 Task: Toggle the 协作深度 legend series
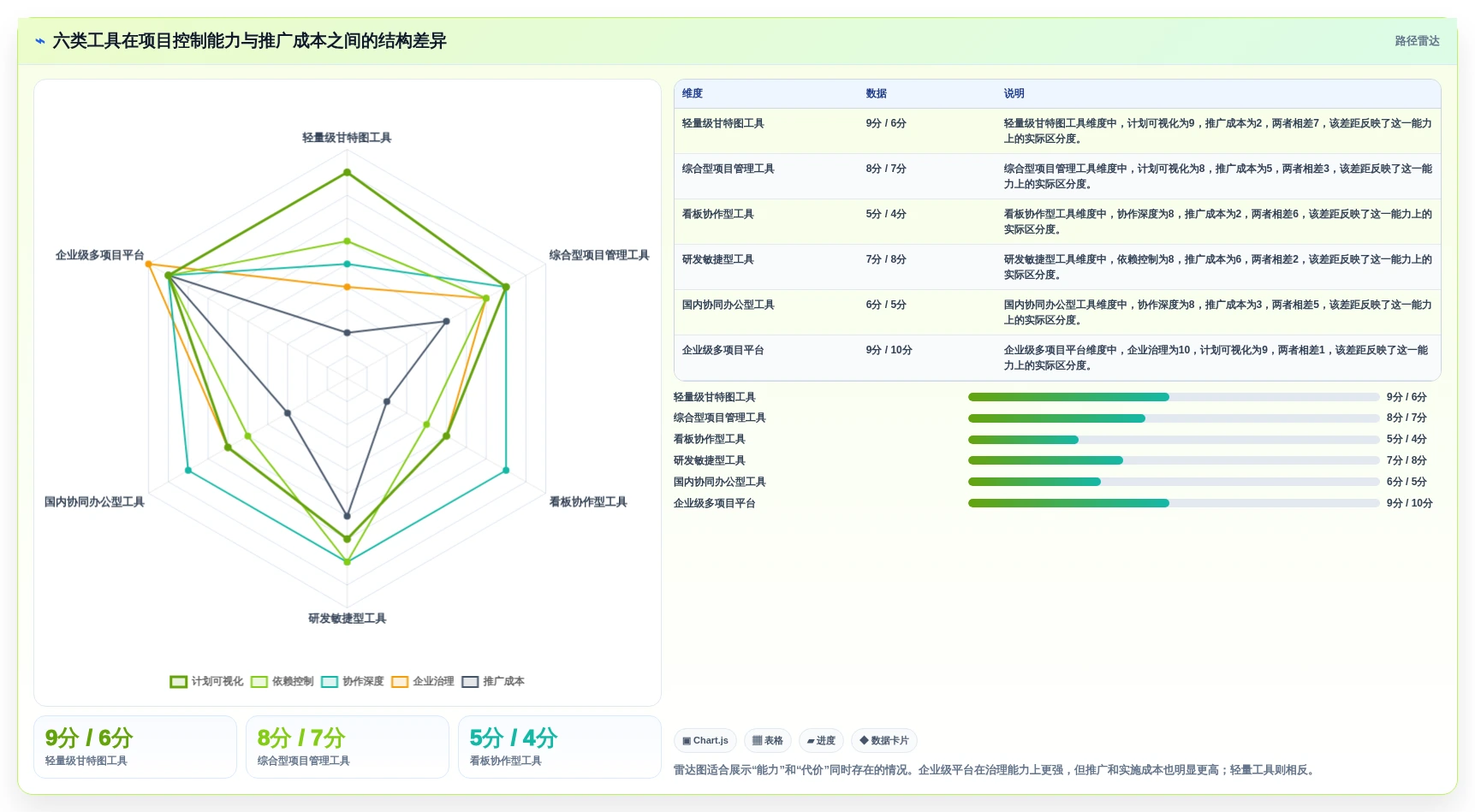point(353,681)
